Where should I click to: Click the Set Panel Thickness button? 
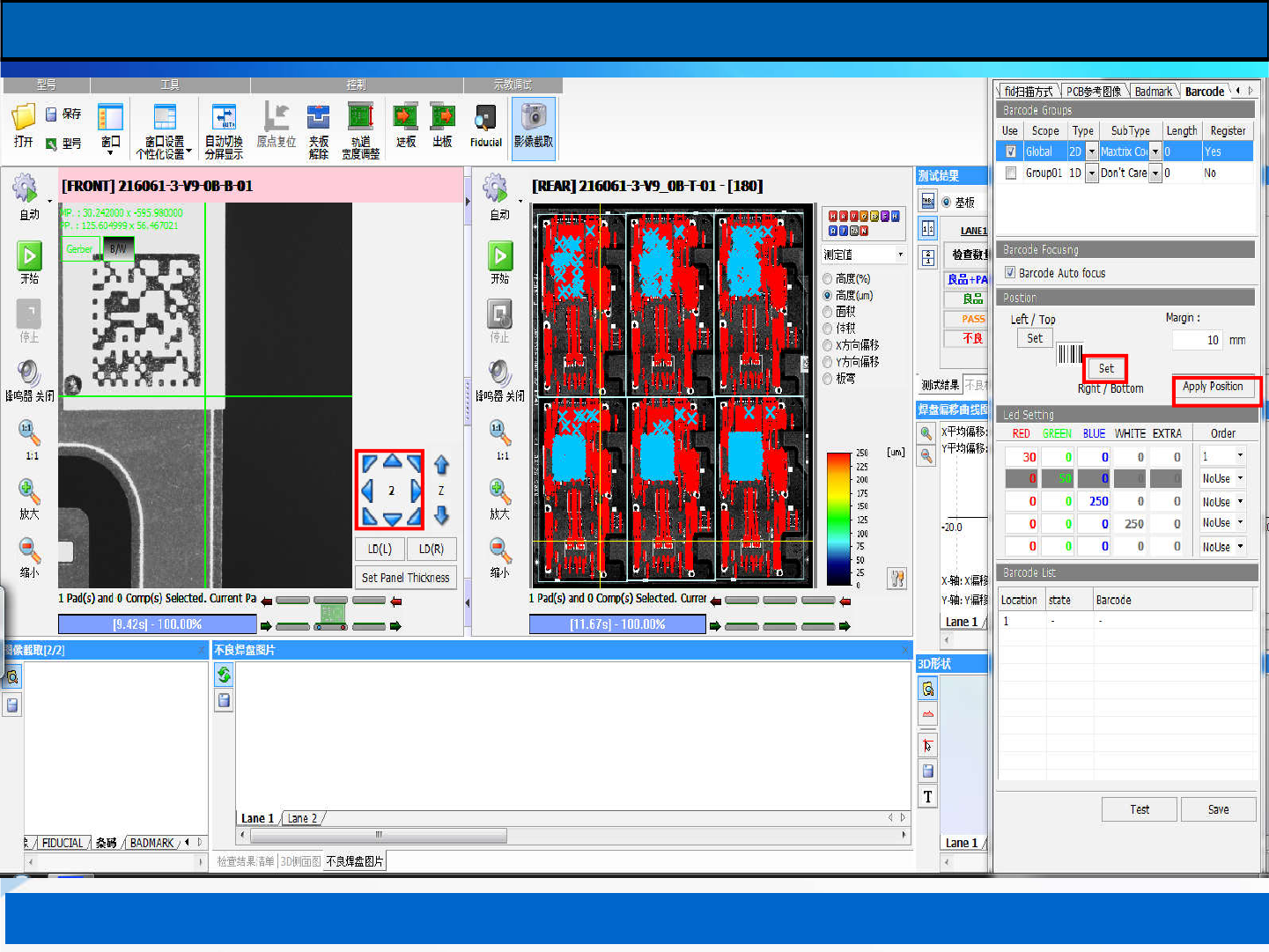coord(405,578)
